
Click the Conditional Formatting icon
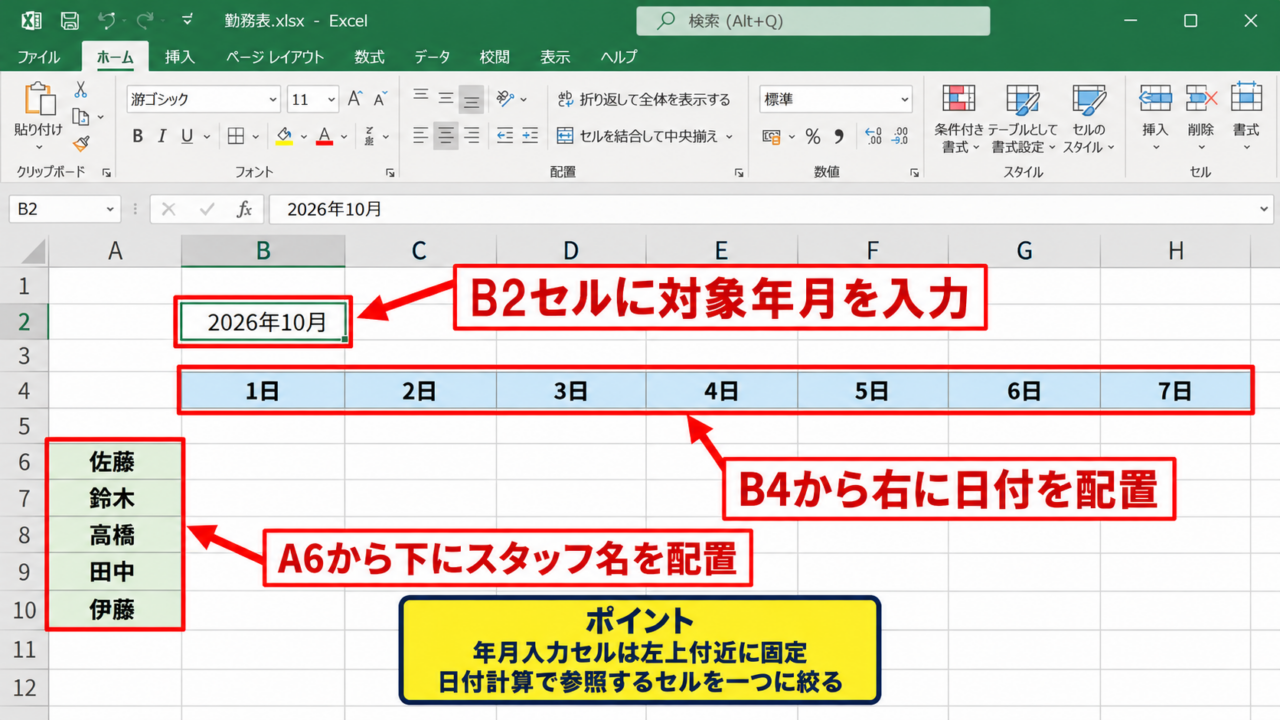(959, 100)
